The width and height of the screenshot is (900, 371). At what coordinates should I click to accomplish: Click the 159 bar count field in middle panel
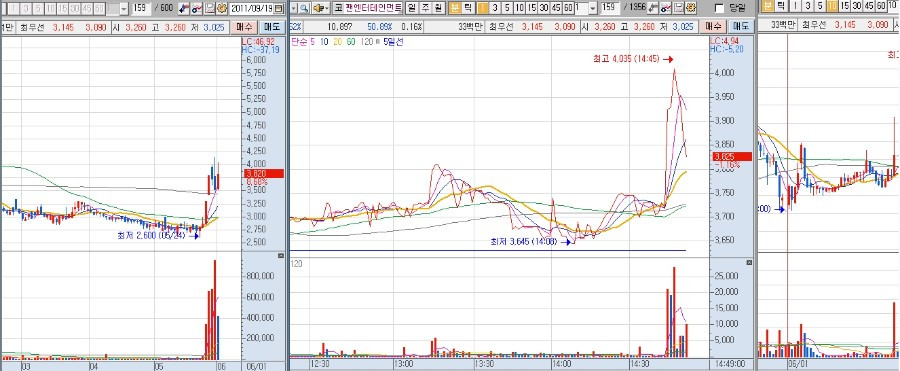[x=610, y=7]
